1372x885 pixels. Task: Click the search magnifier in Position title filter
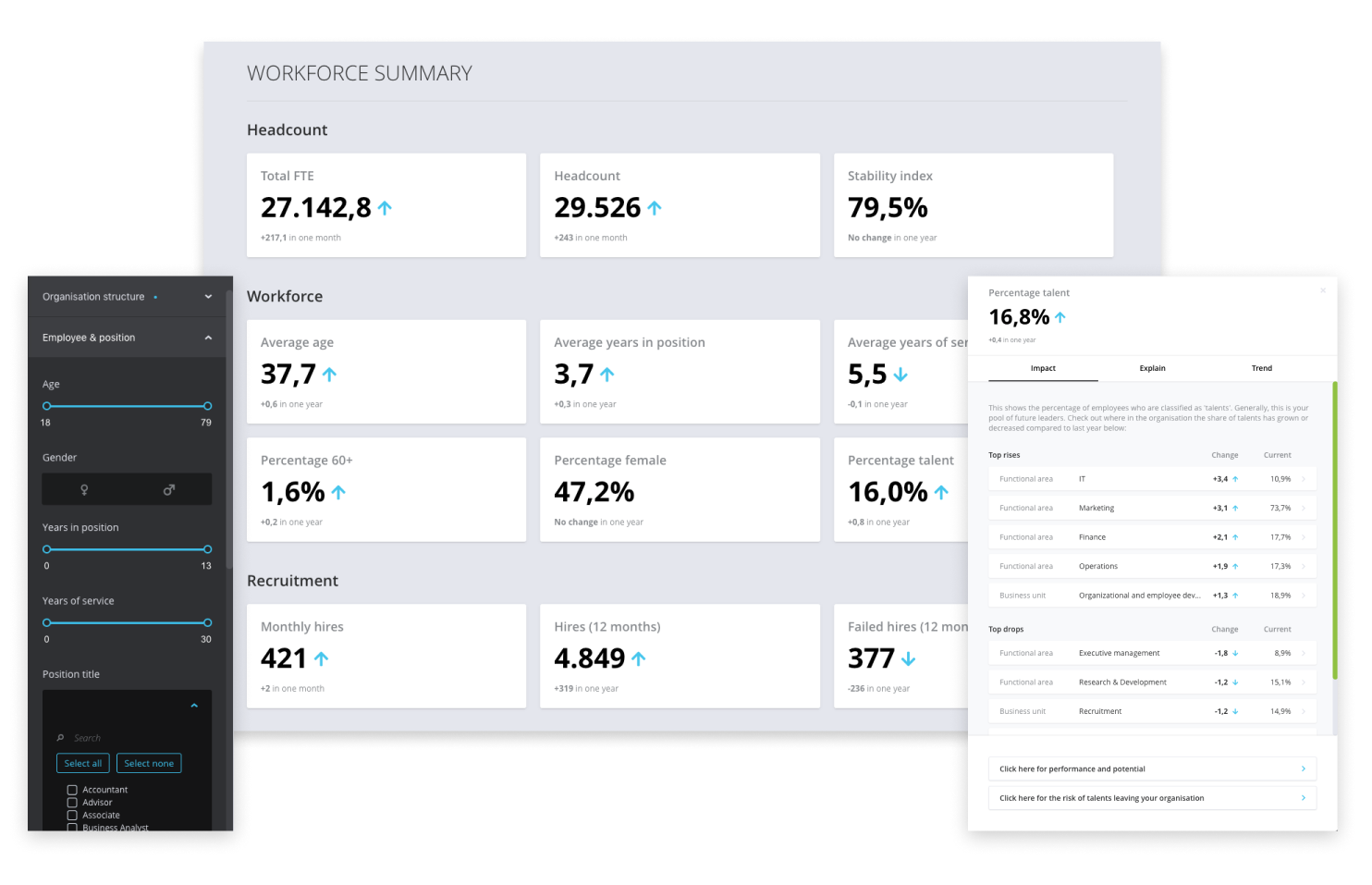pos(59,737)
